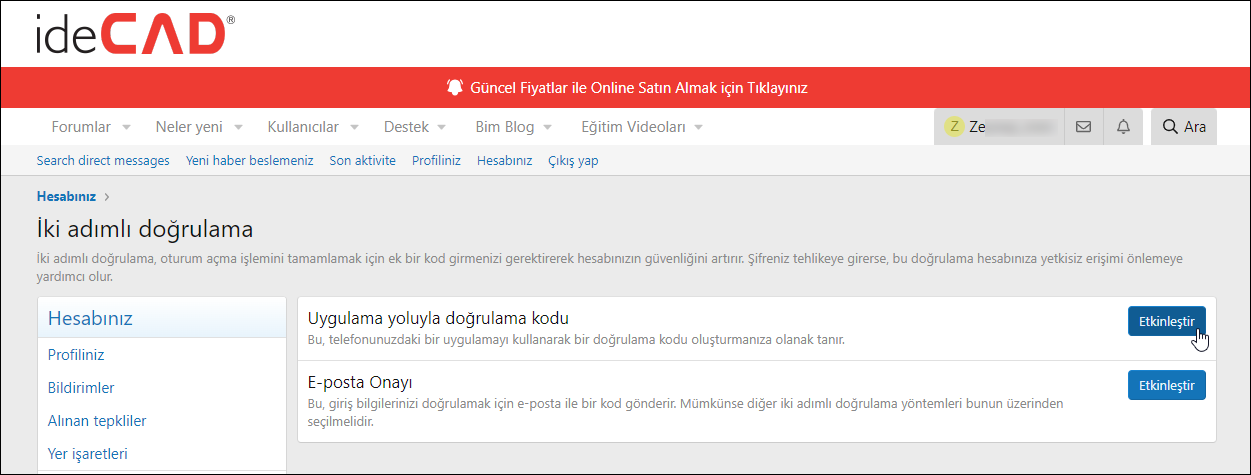Viewport: 1251px width, 475px height.
Task: Click the notifications bell icon
Action: [x=1123, y=127]
